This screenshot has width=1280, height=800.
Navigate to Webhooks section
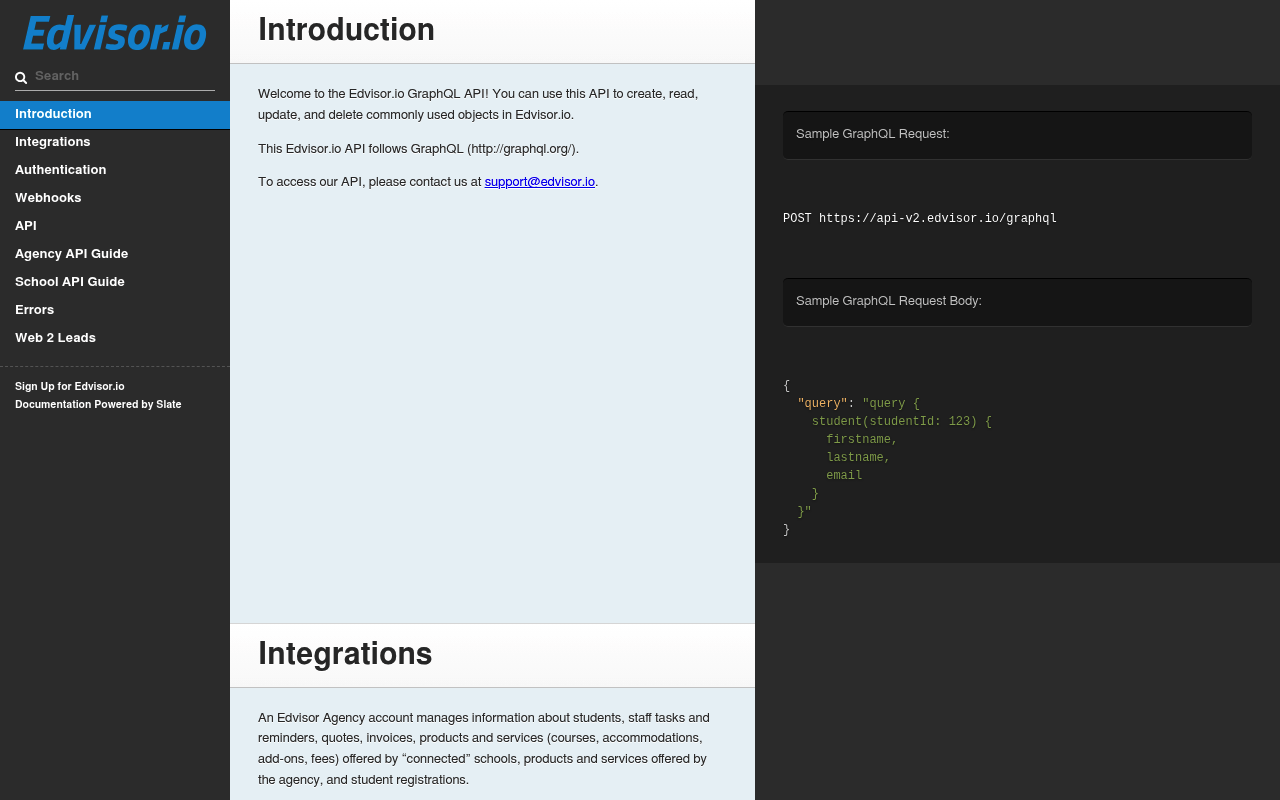[115, 198]
